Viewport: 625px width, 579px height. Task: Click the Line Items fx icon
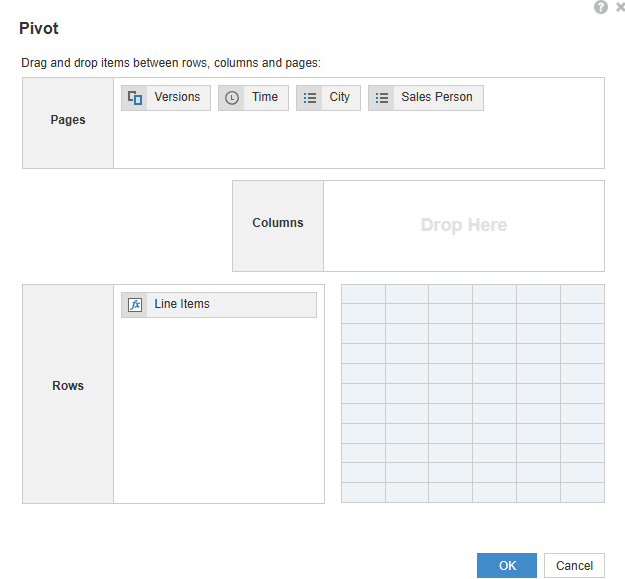[135, 305]
